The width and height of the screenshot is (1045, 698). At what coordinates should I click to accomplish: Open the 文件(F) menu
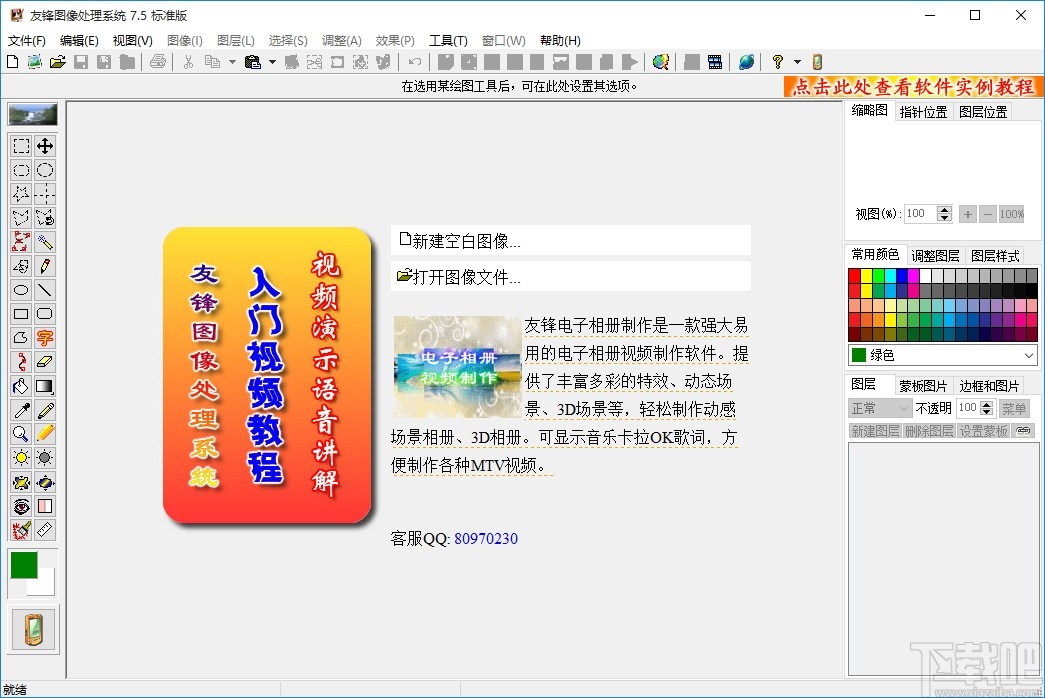pos(27,41)
